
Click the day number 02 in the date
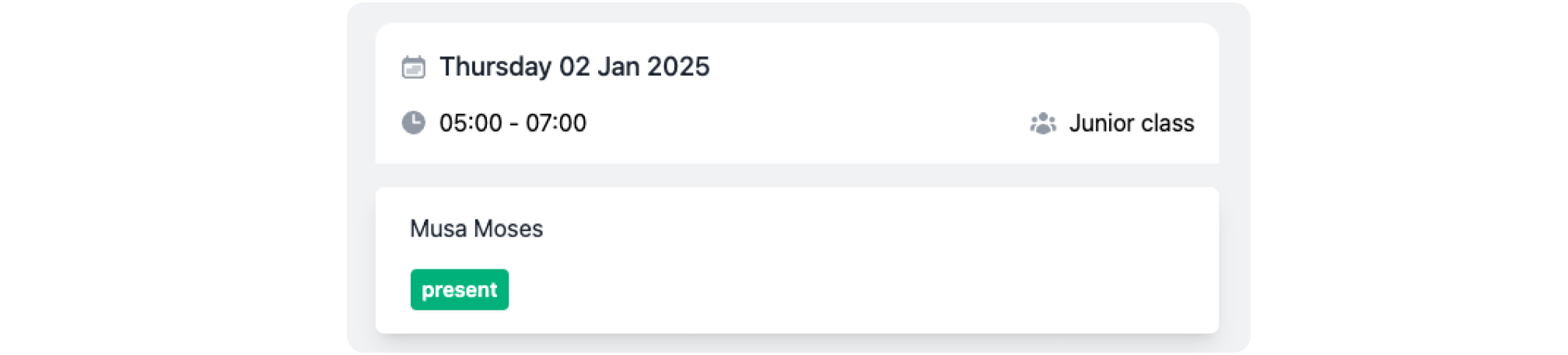click(x=574, y=67)
